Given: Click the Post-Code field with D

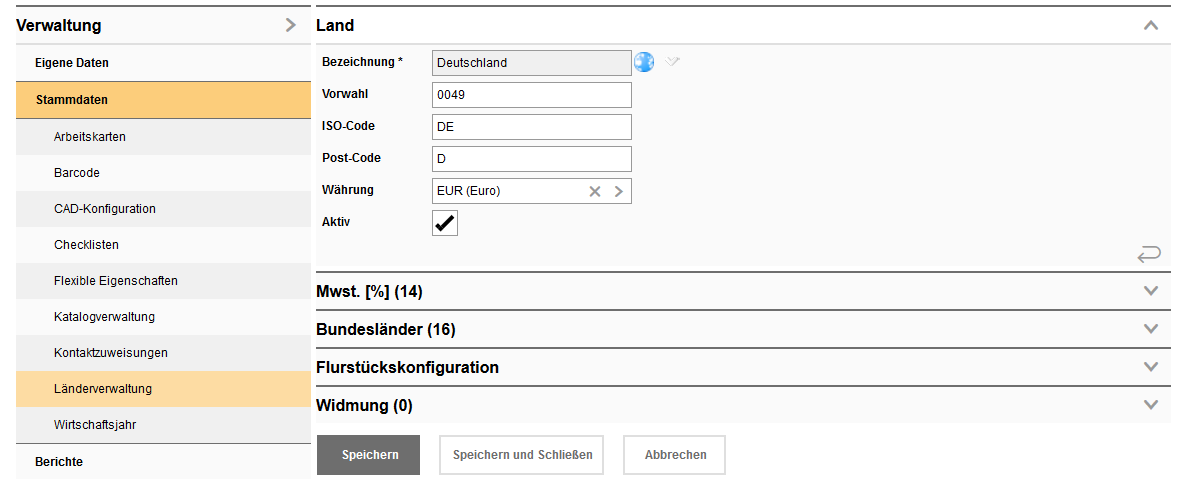Looking at the screenshot, I should [x=532, y=159].
